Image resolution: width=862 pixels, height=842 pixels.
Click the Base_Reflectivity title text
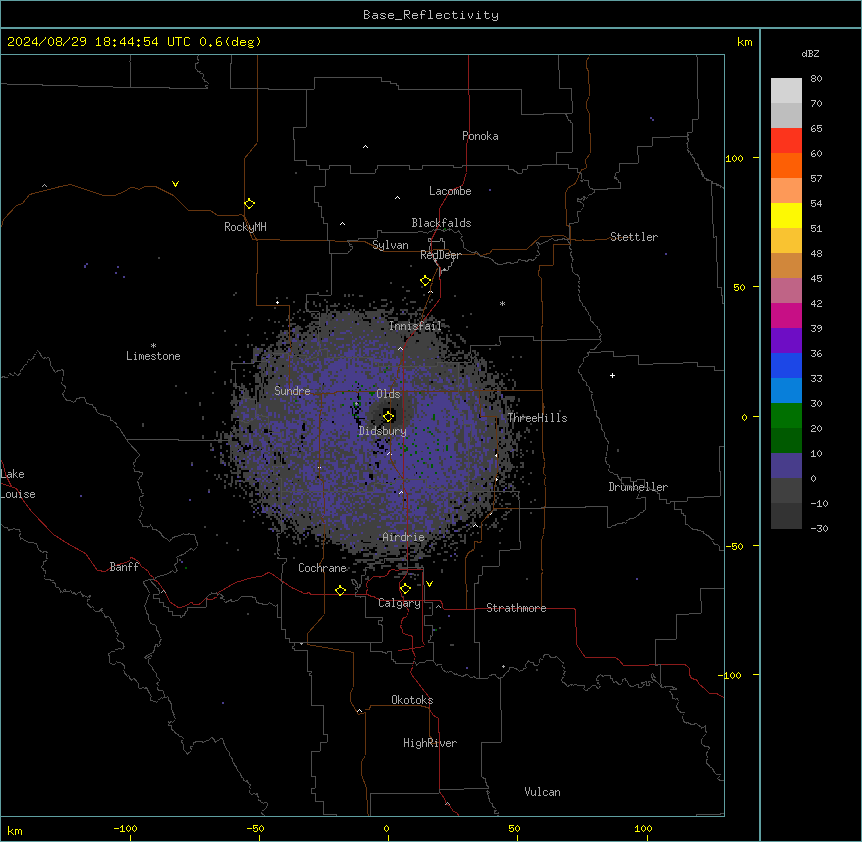click(431, 15)
